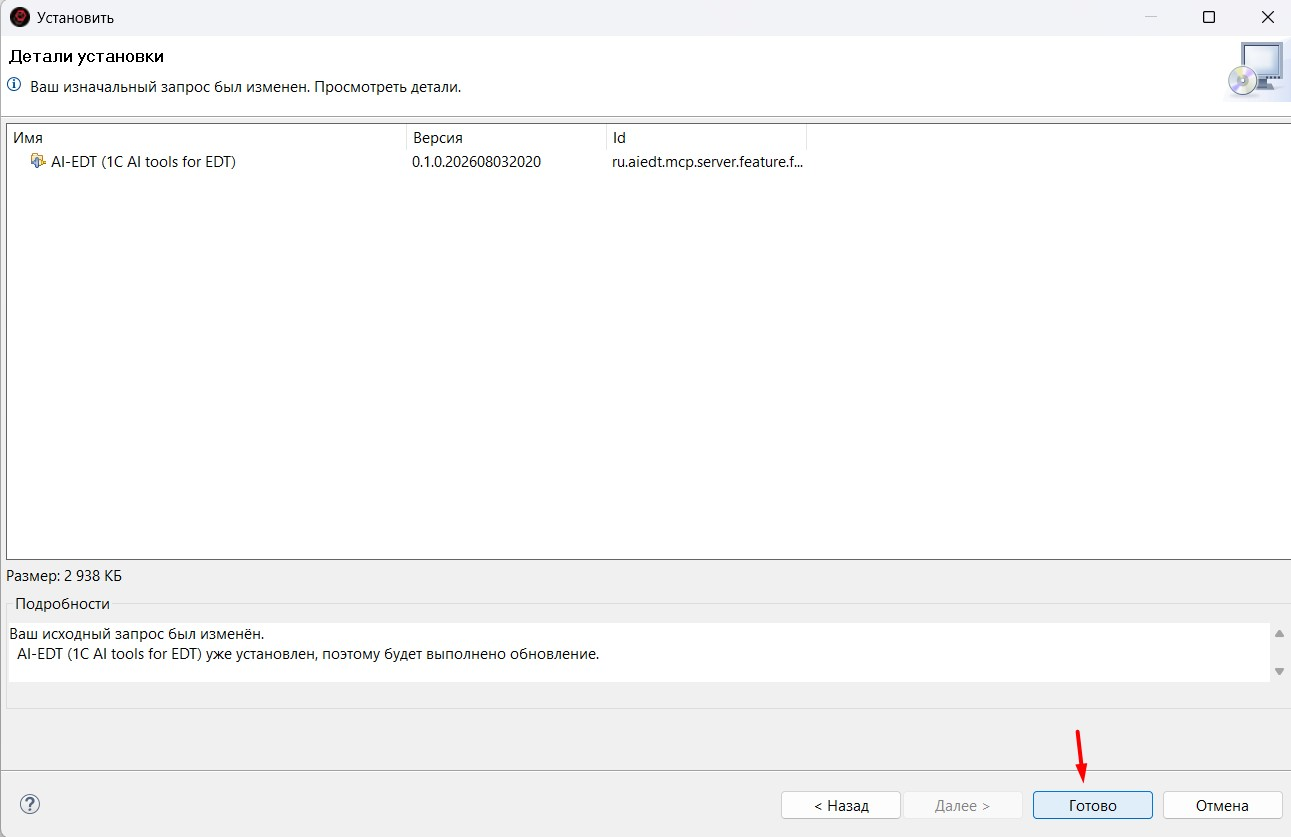
Task: Click the ru.aiedt.mcp.server.feature id cell
Action: click(707, 161)
